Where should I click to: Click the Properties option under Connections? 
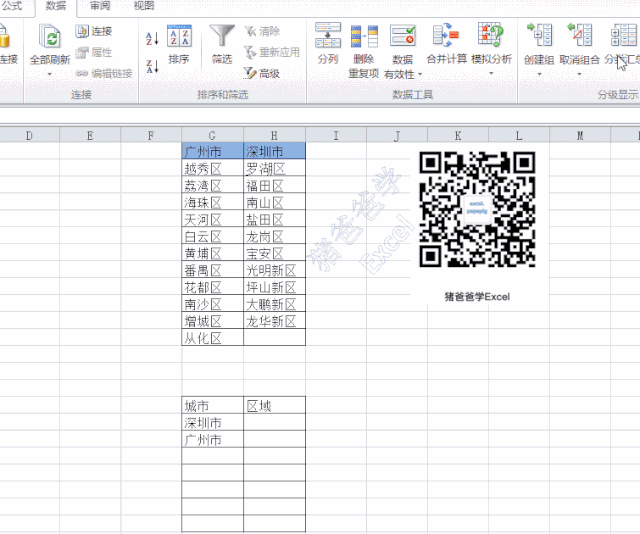click(x=94, y=52)
